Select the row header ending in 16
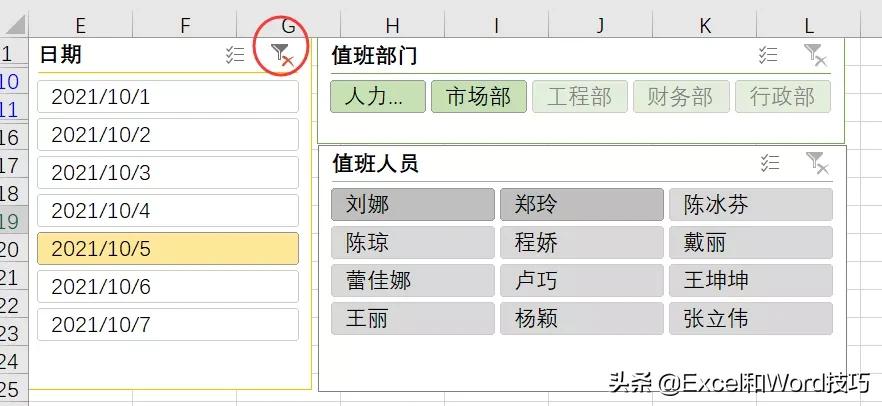Viewport: 882px width, 406px height. point(14,138)
